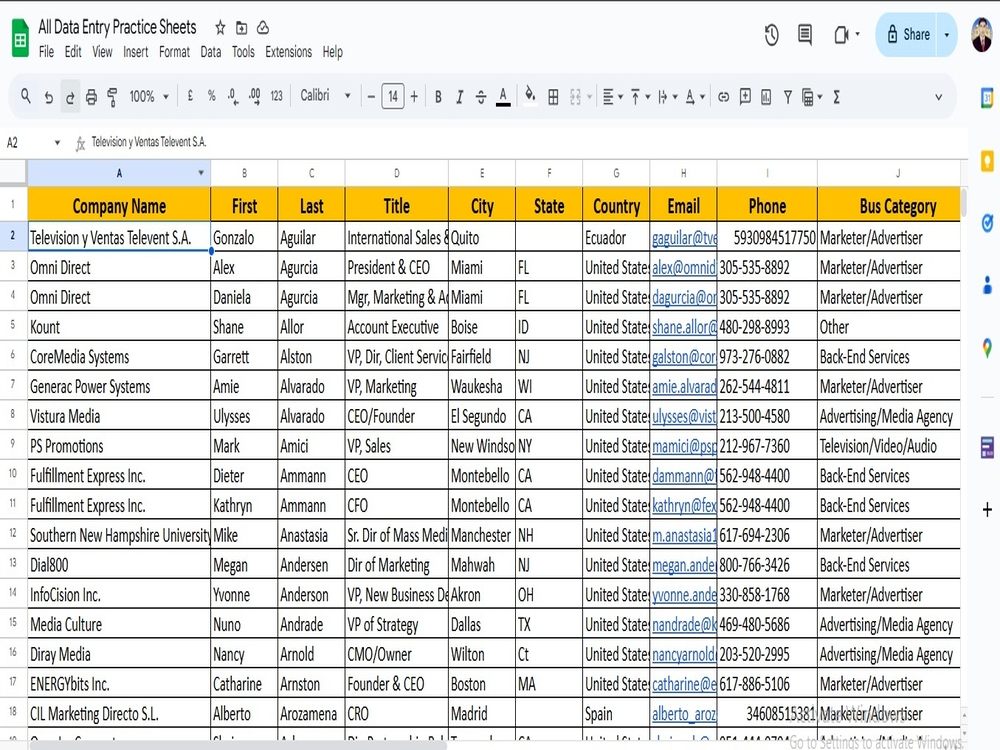Open column A header dropdown arrow
Screen dimensions: 1000x750
201,173
